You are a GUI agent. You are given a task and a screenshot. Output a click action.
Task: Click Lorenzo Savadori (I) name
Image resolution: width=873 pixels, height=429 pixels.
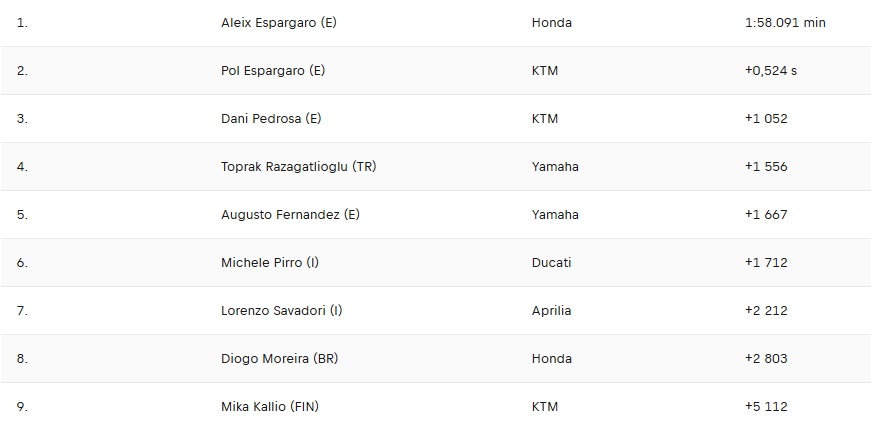point(281,311)
